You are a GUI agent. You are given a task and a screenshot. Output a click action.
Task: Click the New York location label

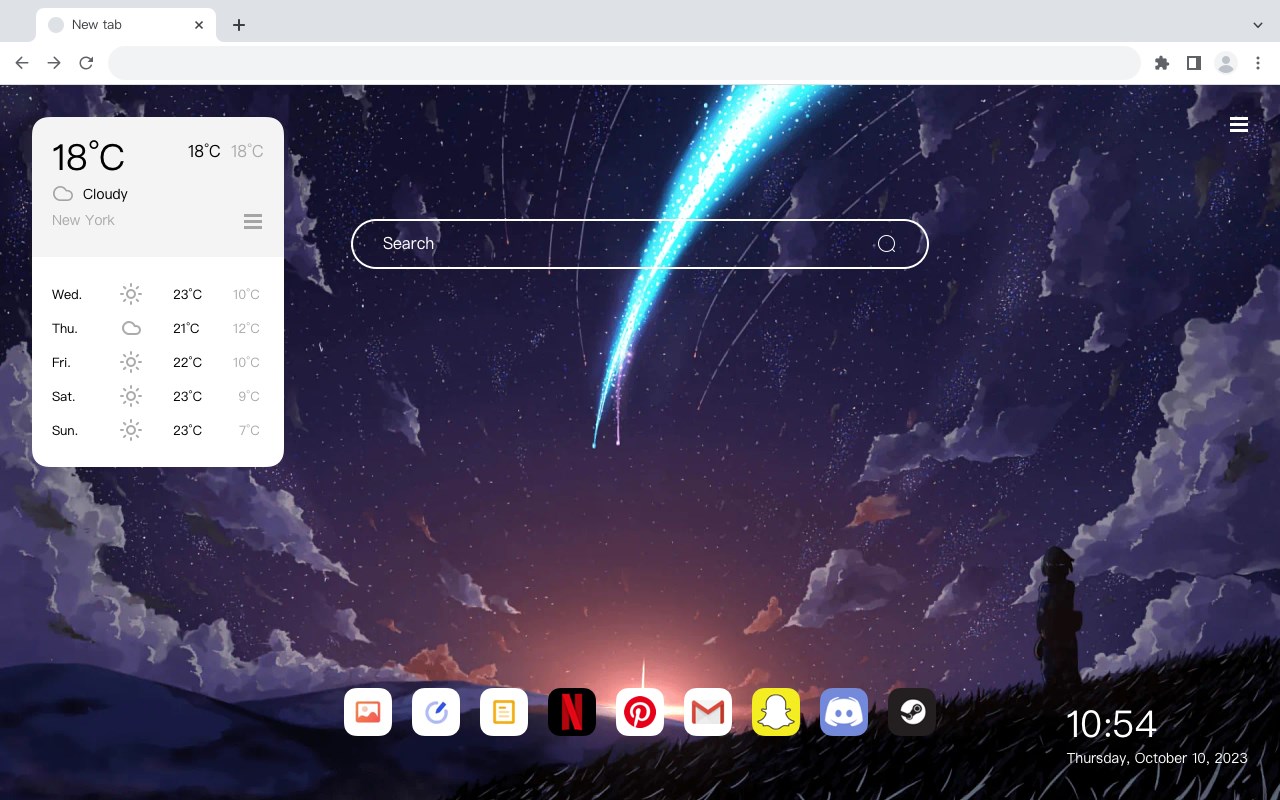pos(83,220)
